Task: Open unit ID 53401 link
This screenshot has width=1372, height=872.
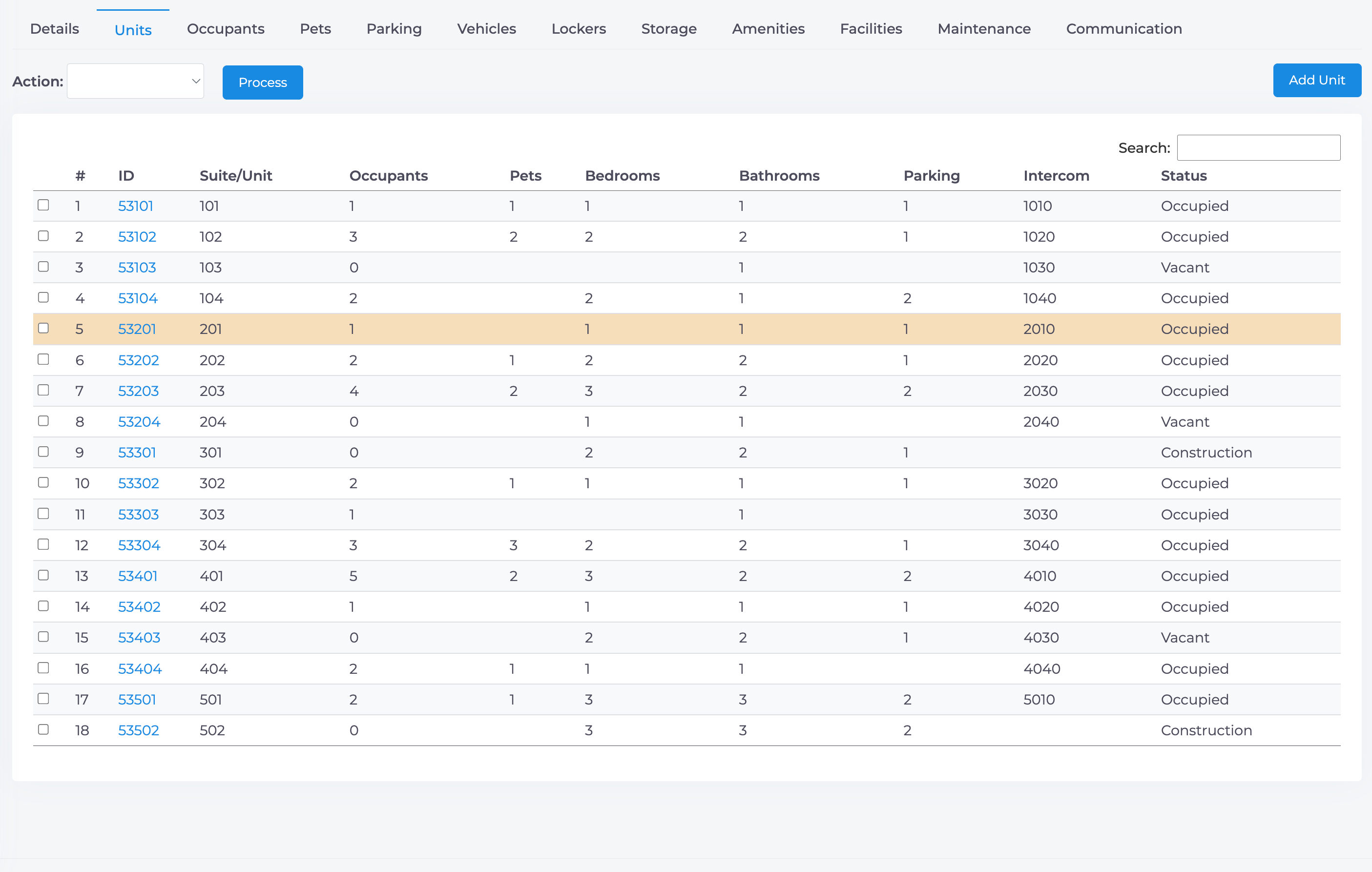Action: [138, 576]
